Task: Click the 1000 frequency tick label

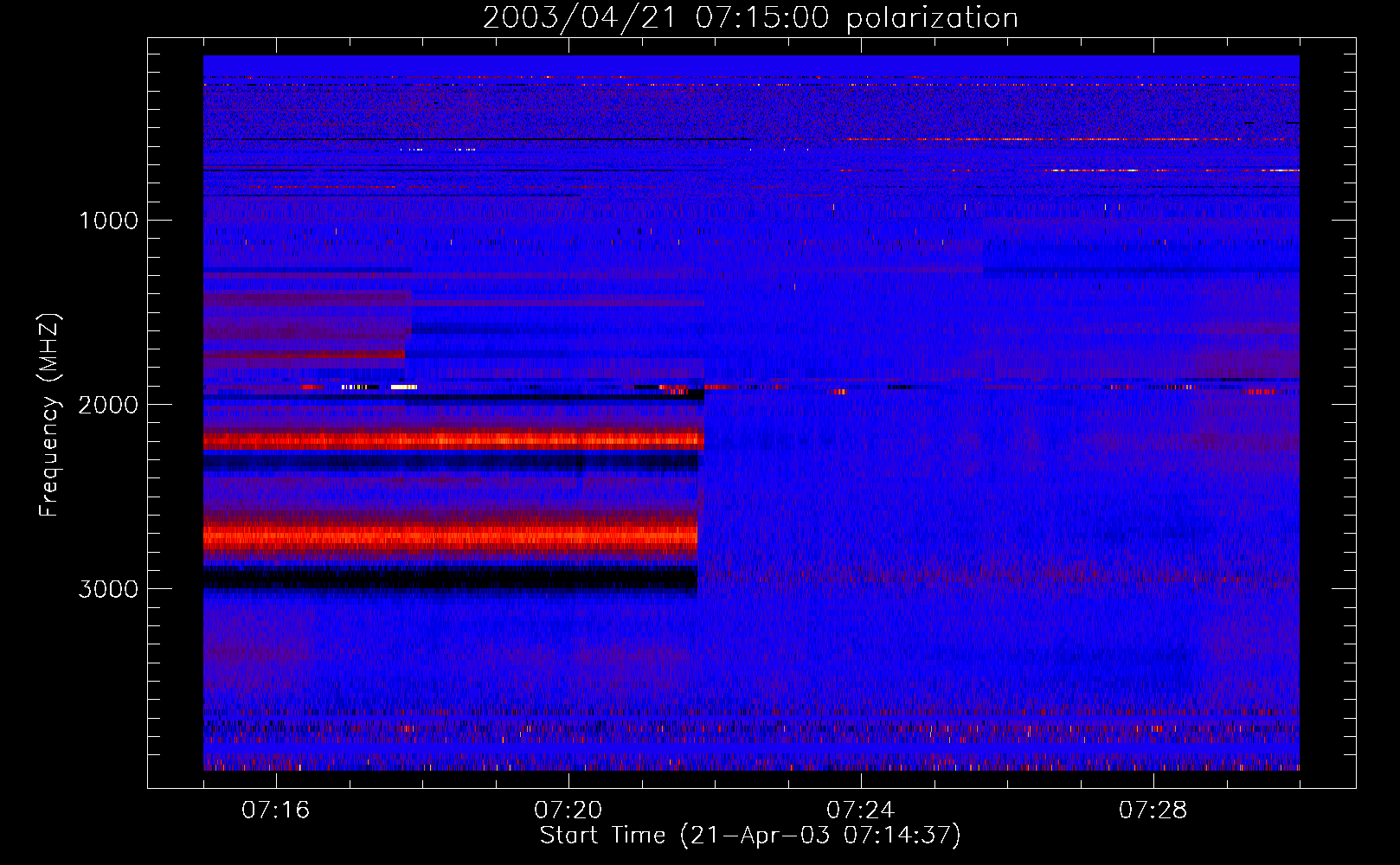Action: click(108, 221)
